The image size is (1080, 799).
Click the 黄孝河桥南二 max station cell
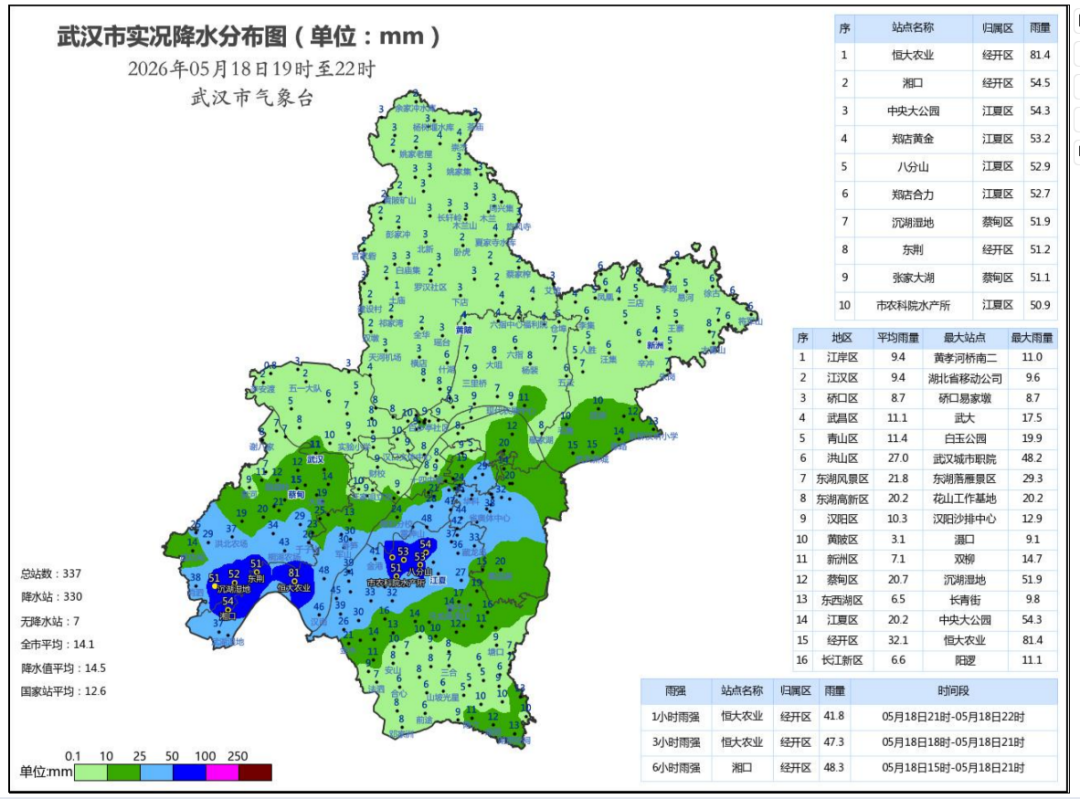click(x=964, y=357)
